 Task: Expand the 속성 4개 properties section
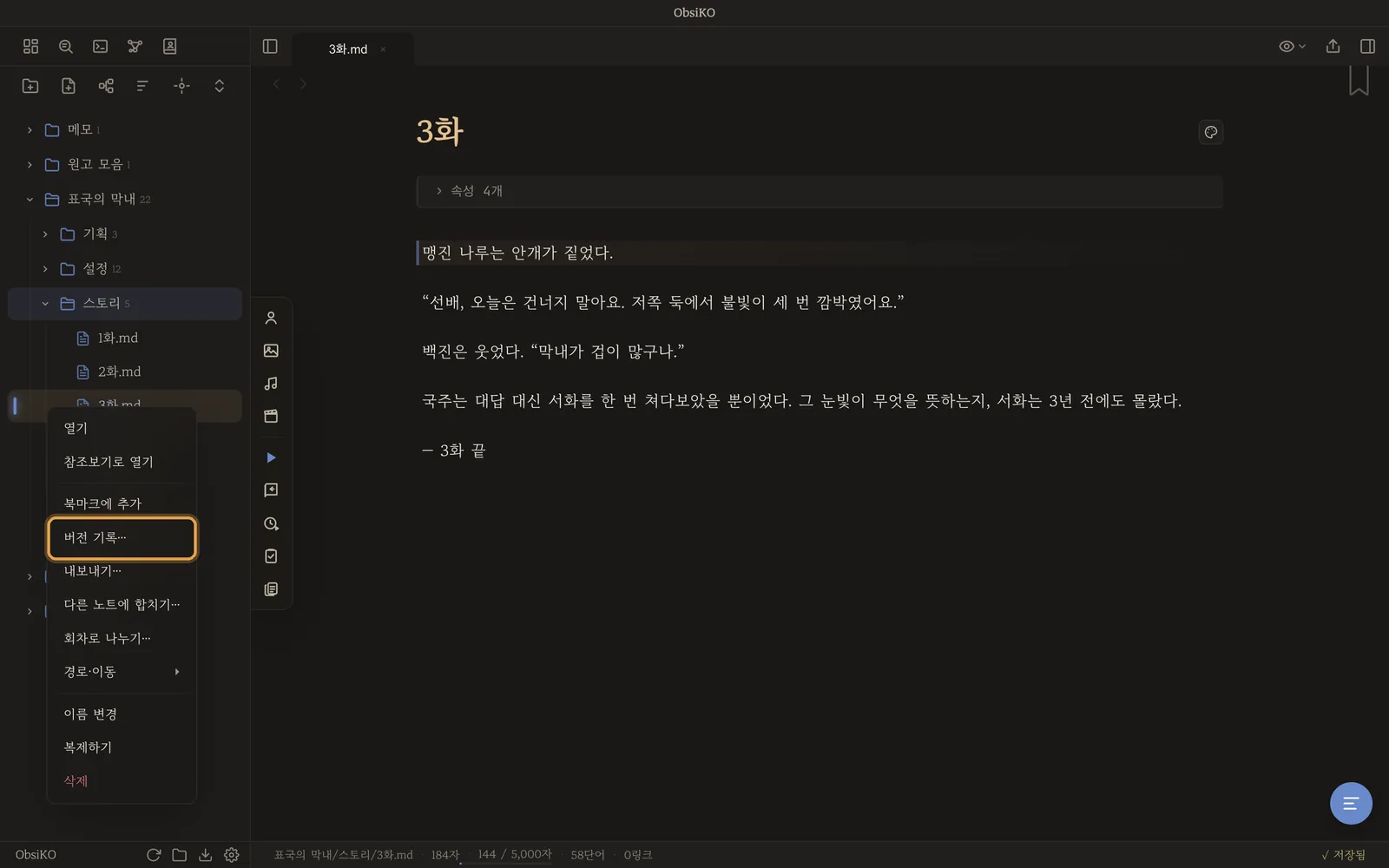point(820,191)
